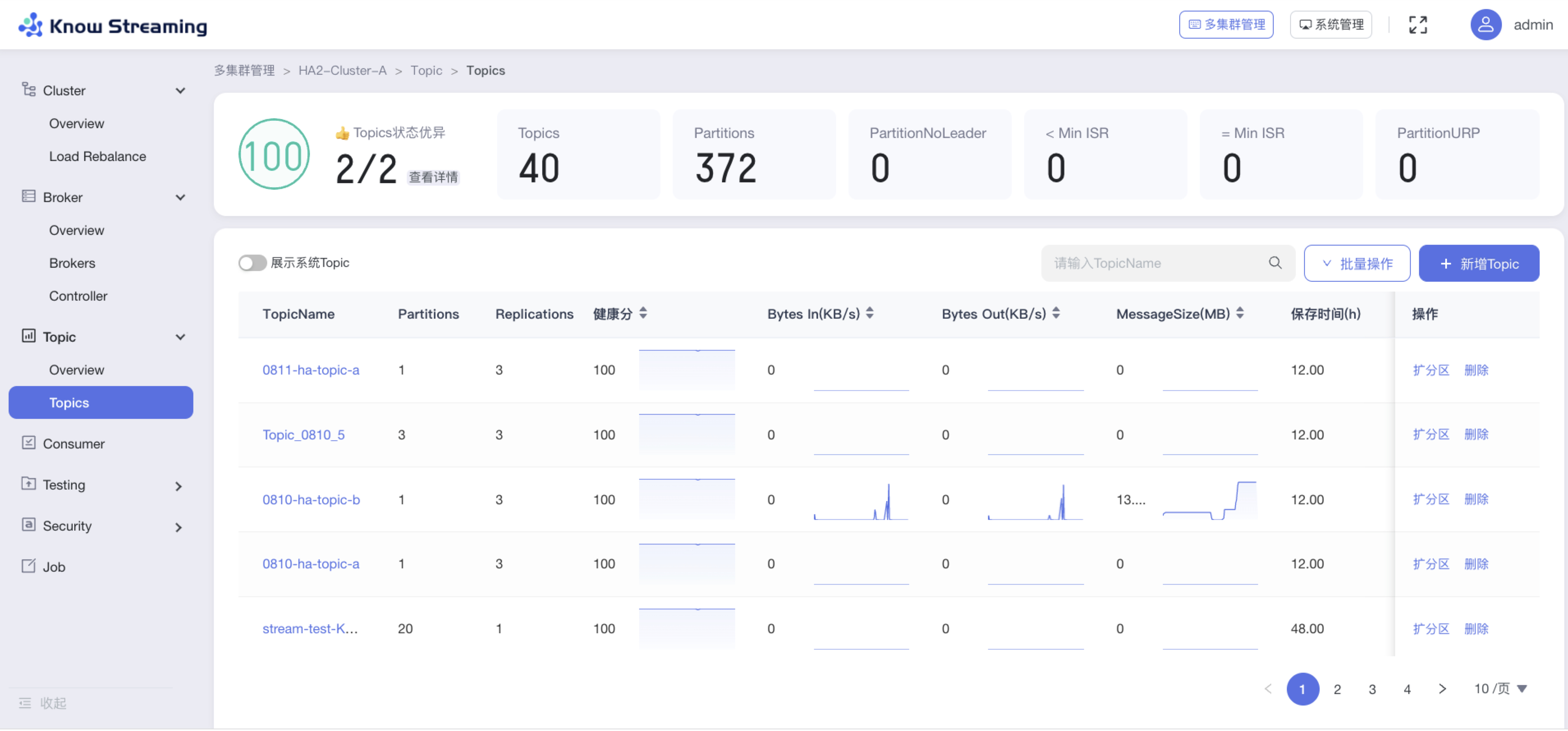
Task: Toggle the 展示系统Topic switch
Action: pyautogui.click(x=252, y=263)
